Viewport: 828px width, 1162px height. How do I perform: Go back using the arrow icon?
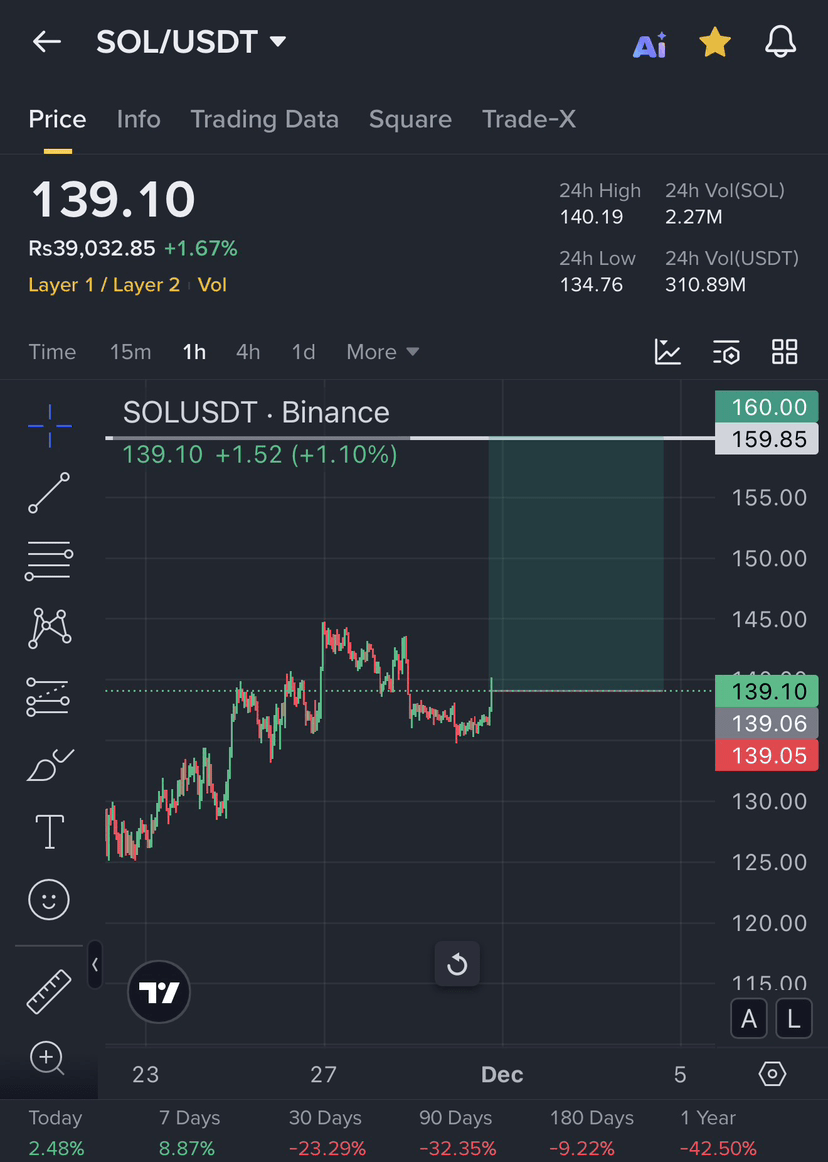(47, 42)
